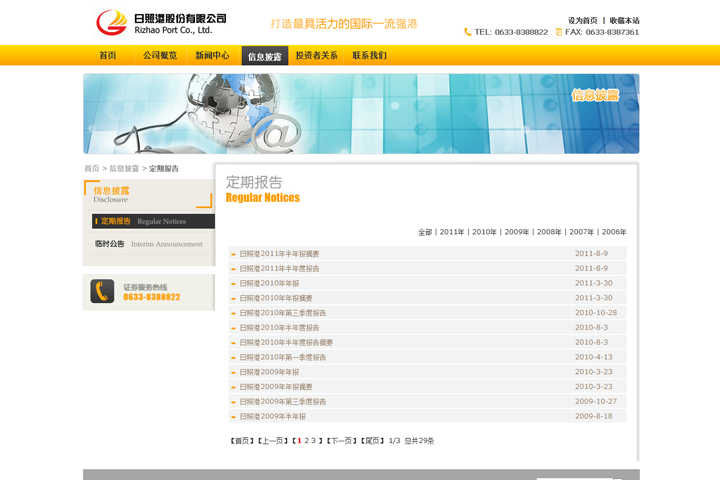Image resolution: width=720 pixels, height=480 pixels.
Task: Open 公司概览 navigation menu item
Action: tap(160, 56)
